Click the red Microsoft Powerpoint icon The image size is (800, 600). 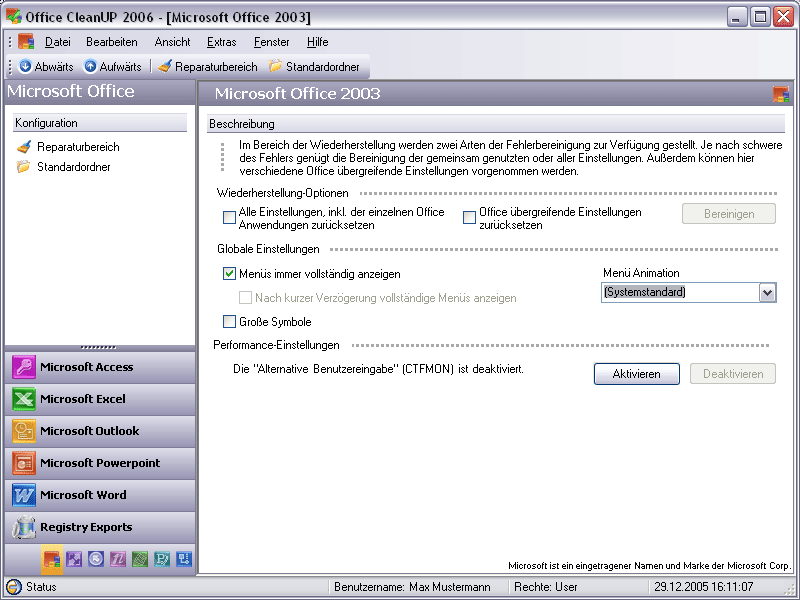tap(24, 463)
